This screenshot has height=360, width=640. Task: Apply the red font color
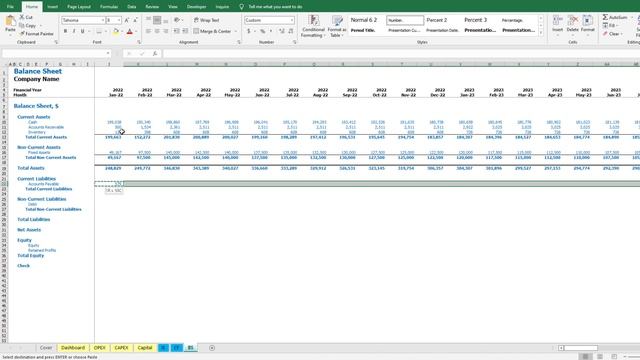click(x=129, y=31)
